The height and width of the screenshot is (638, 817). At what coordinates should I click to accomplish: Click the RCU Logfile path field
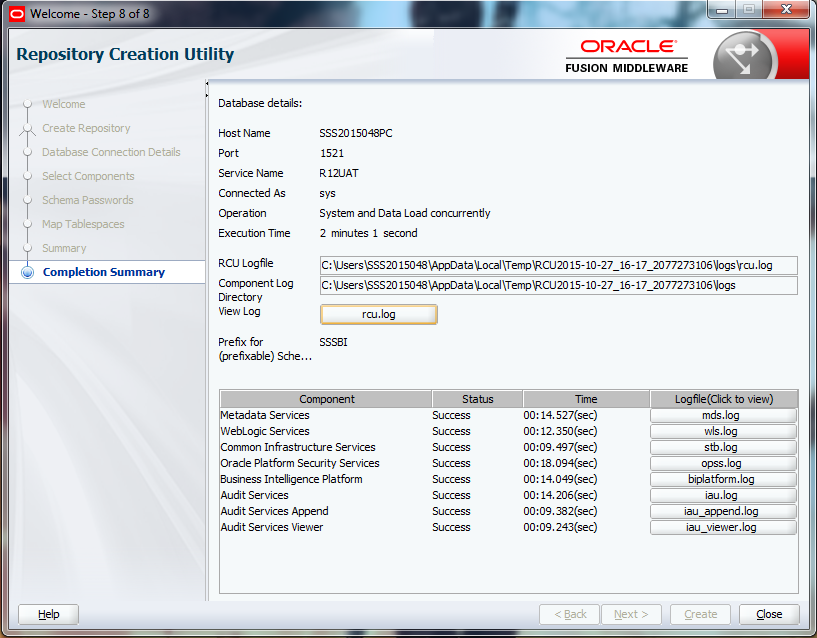(x=559, y=265)
